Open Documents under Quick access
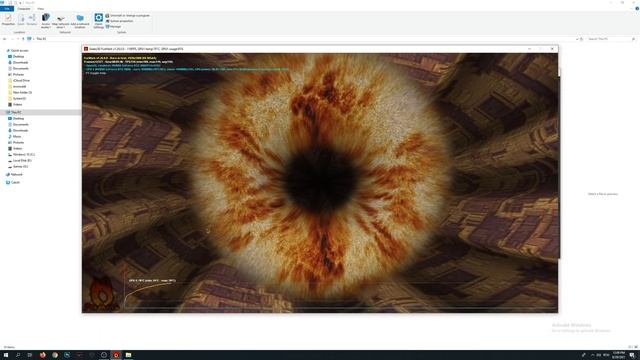Screen dimensions: 640x360 [18, 69]
